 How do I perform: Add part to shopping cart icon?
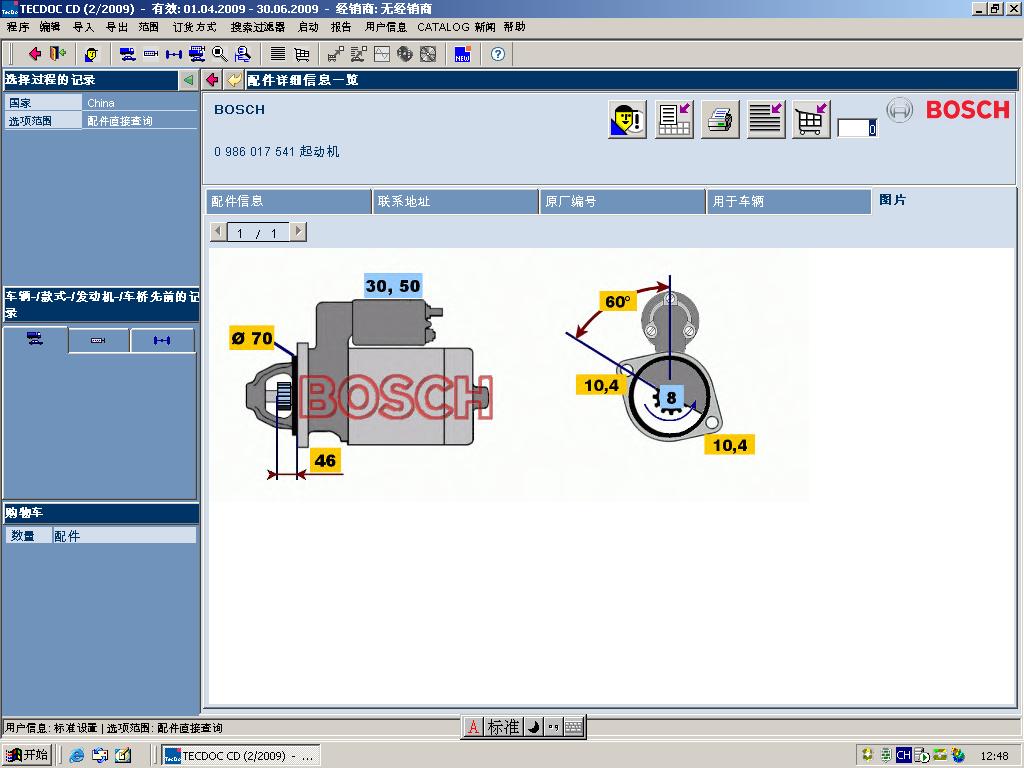click(811, 120)
